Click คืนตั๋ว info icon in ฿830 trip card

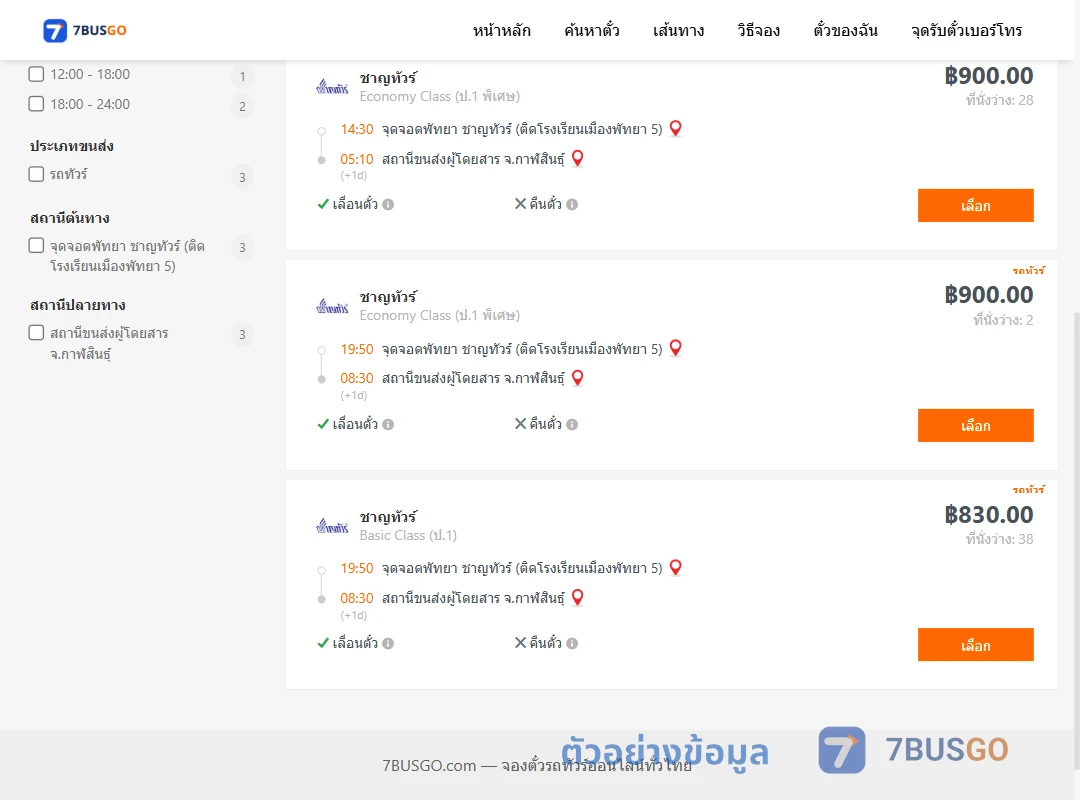click(x=572, y=644)
